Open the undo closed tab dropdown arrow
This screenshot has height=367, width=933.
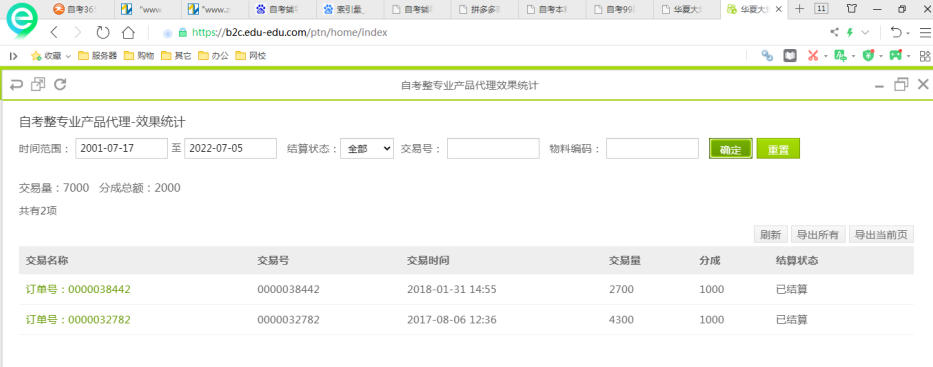[908, 33]
